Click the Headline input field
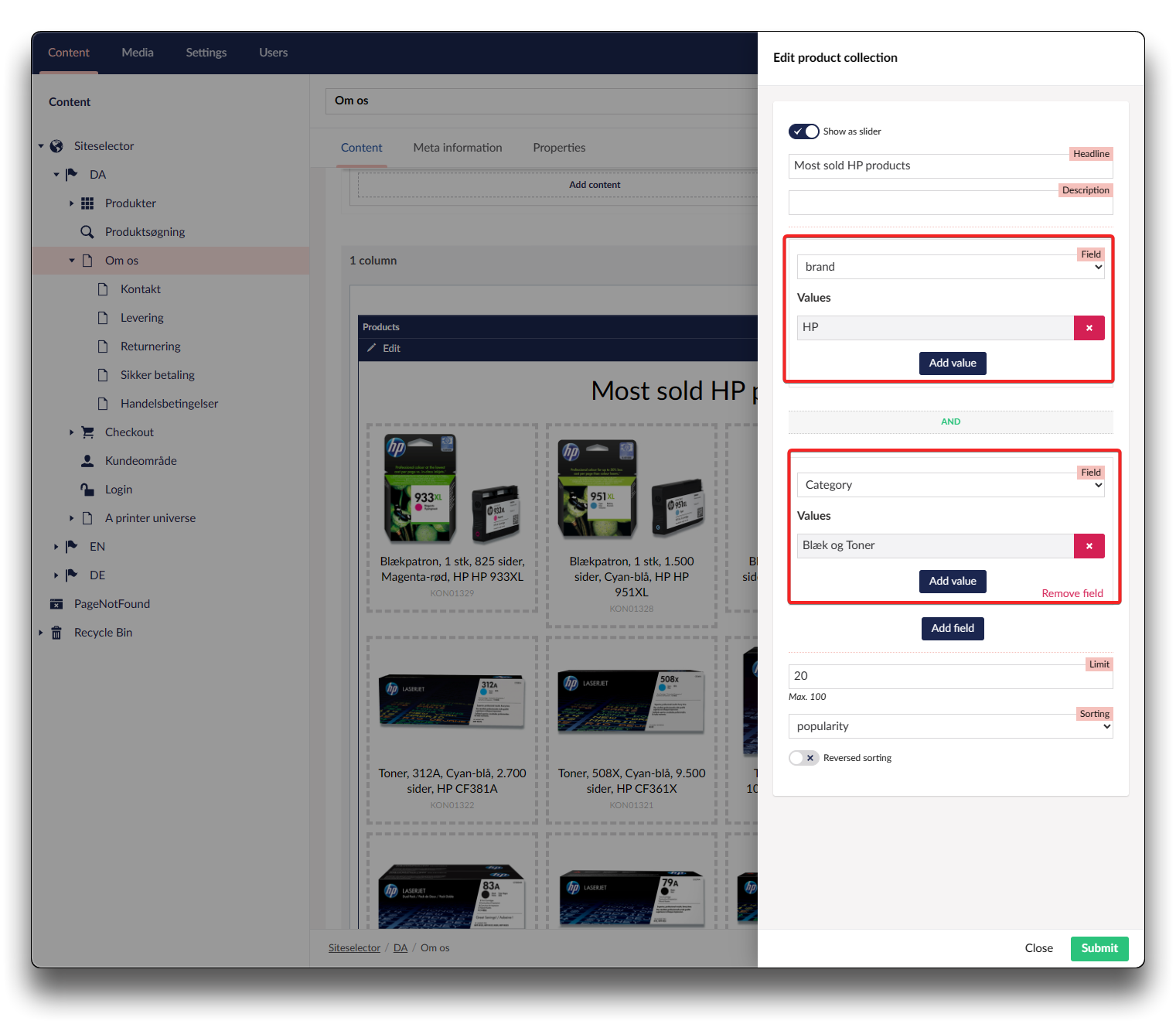1176x1024 pixels. 950,166
